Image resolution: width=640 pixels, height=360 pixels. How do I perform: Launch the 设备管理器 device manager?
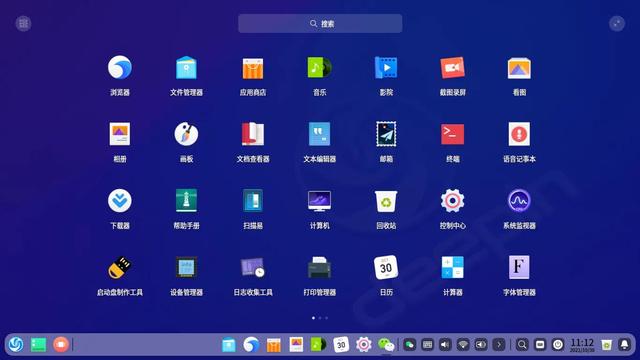pyautogui.click(x=186, y=267)
